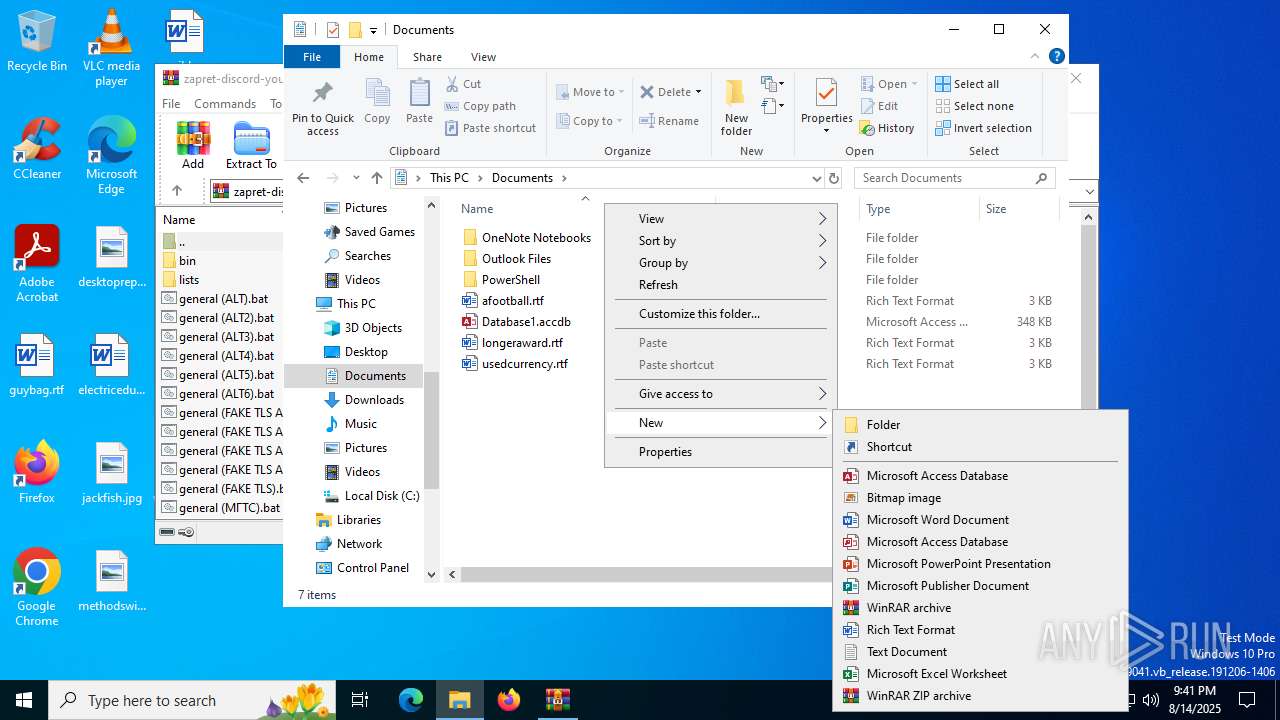Click Invert selection in the ribbon

point(983,128)
